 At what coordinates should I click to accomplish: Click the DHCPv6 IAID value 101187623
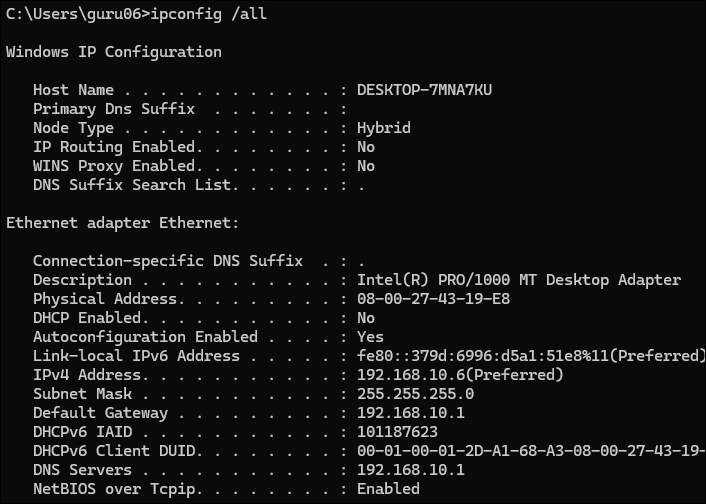coord(397,432)
